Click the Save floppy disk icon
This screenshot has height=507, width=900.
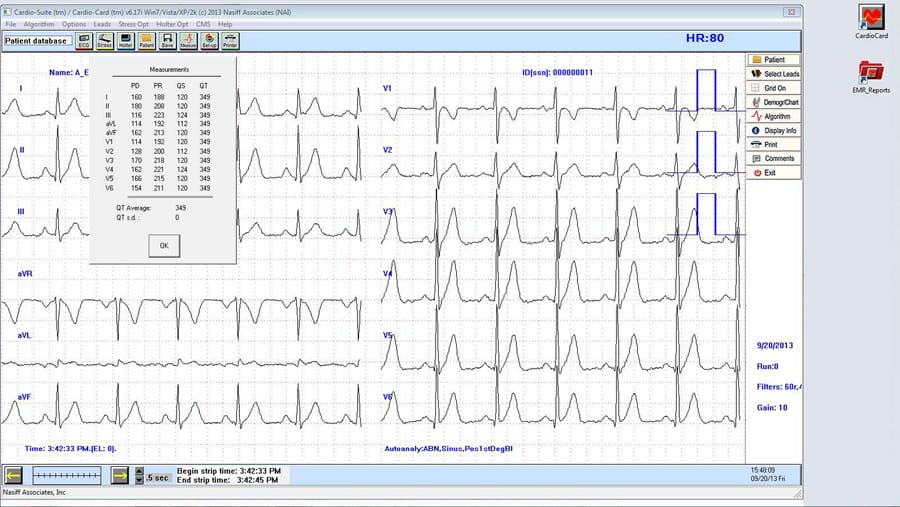168,41
